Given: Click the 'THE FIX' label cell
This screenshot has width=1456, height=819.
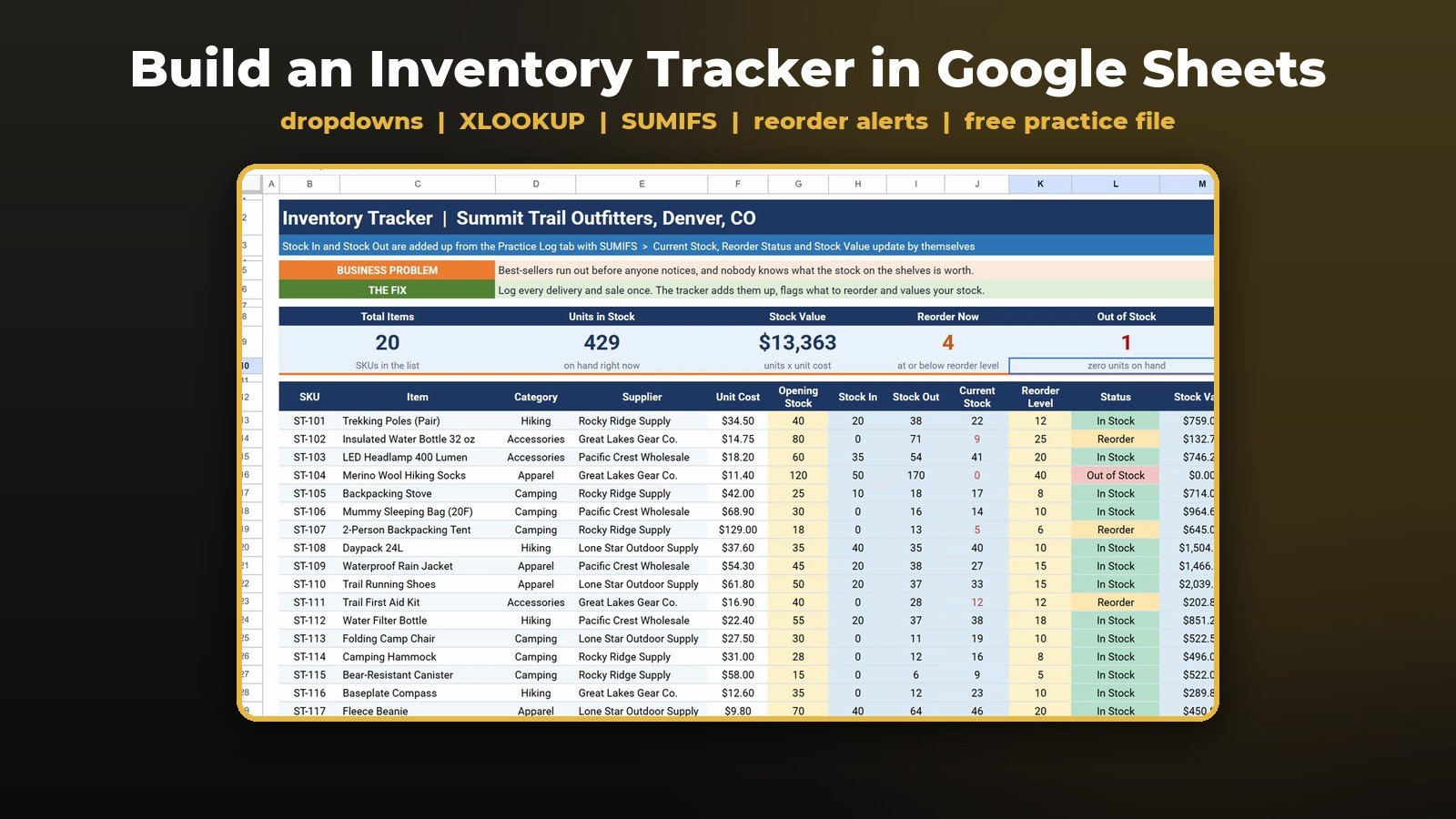Looking at the screenshot, I should point(387,290).
